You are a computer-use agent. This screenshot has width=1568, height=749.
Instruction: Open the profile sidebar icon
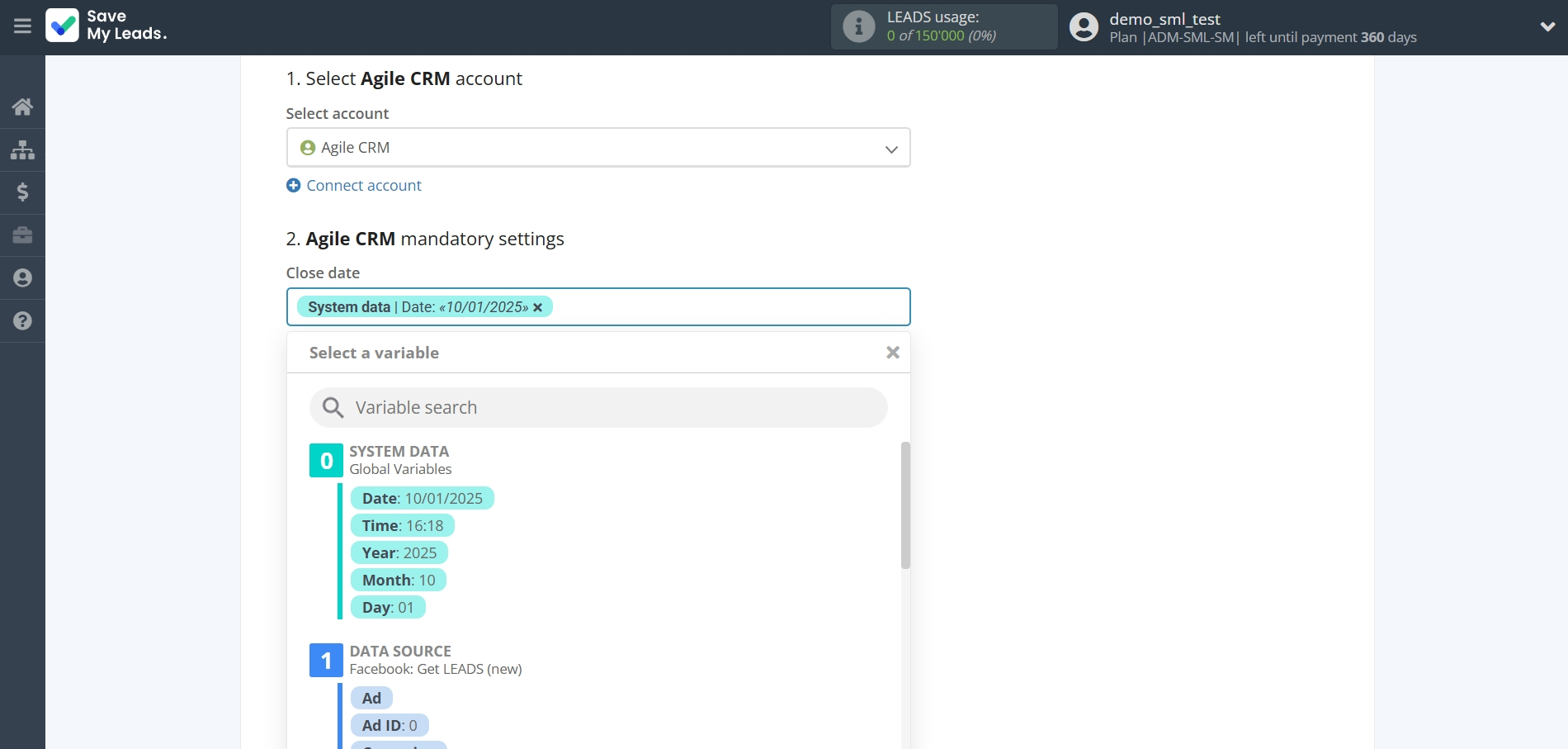click(x=22, y=278)
